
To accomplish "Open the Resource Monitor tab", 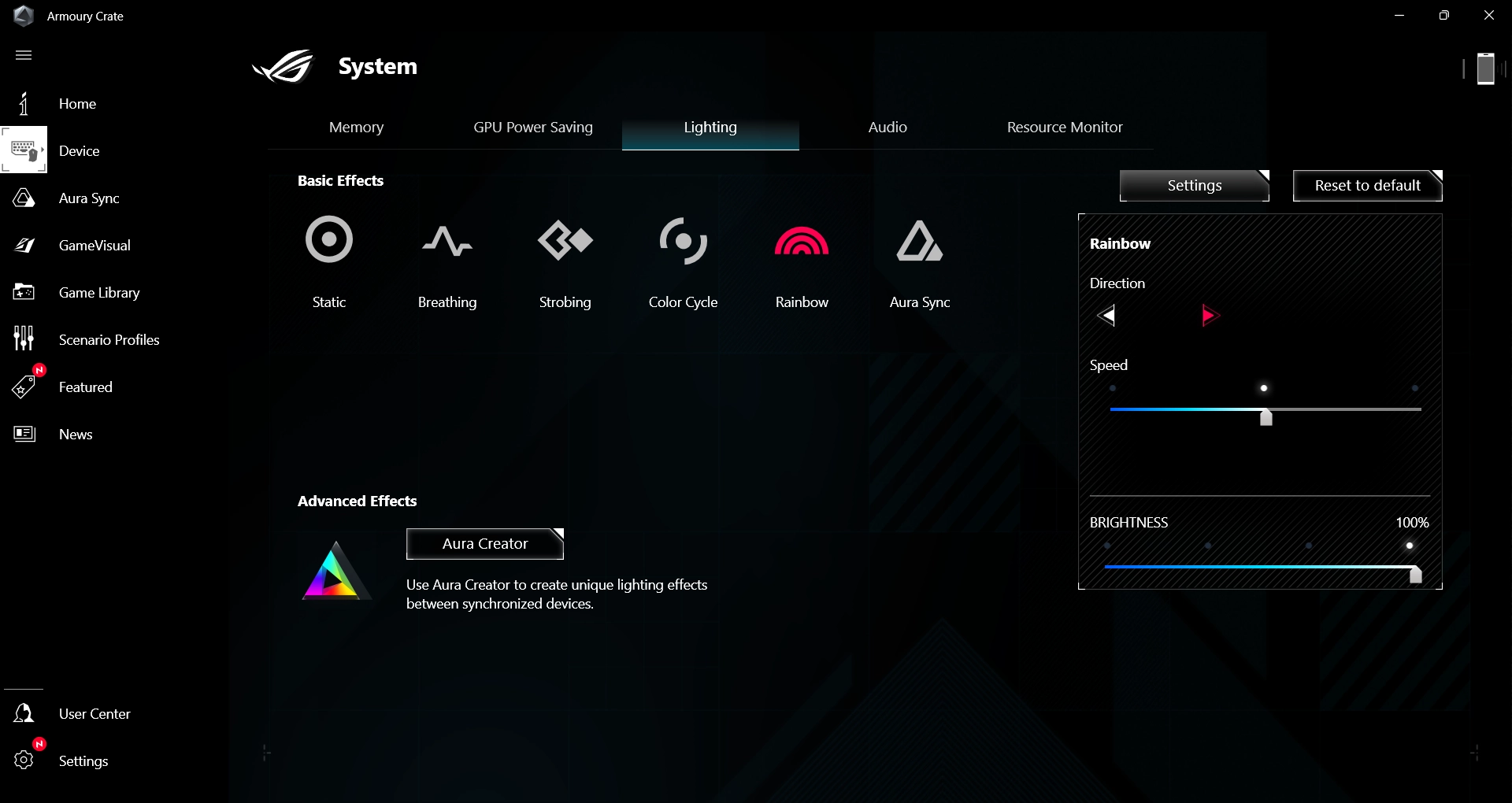I will 1065,127.
